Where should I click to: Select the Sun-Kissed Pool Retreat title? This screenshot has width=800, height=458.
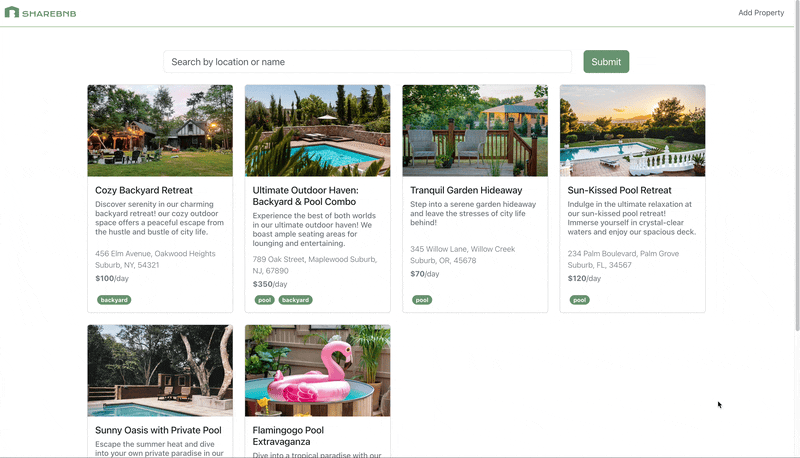point(620,190)
